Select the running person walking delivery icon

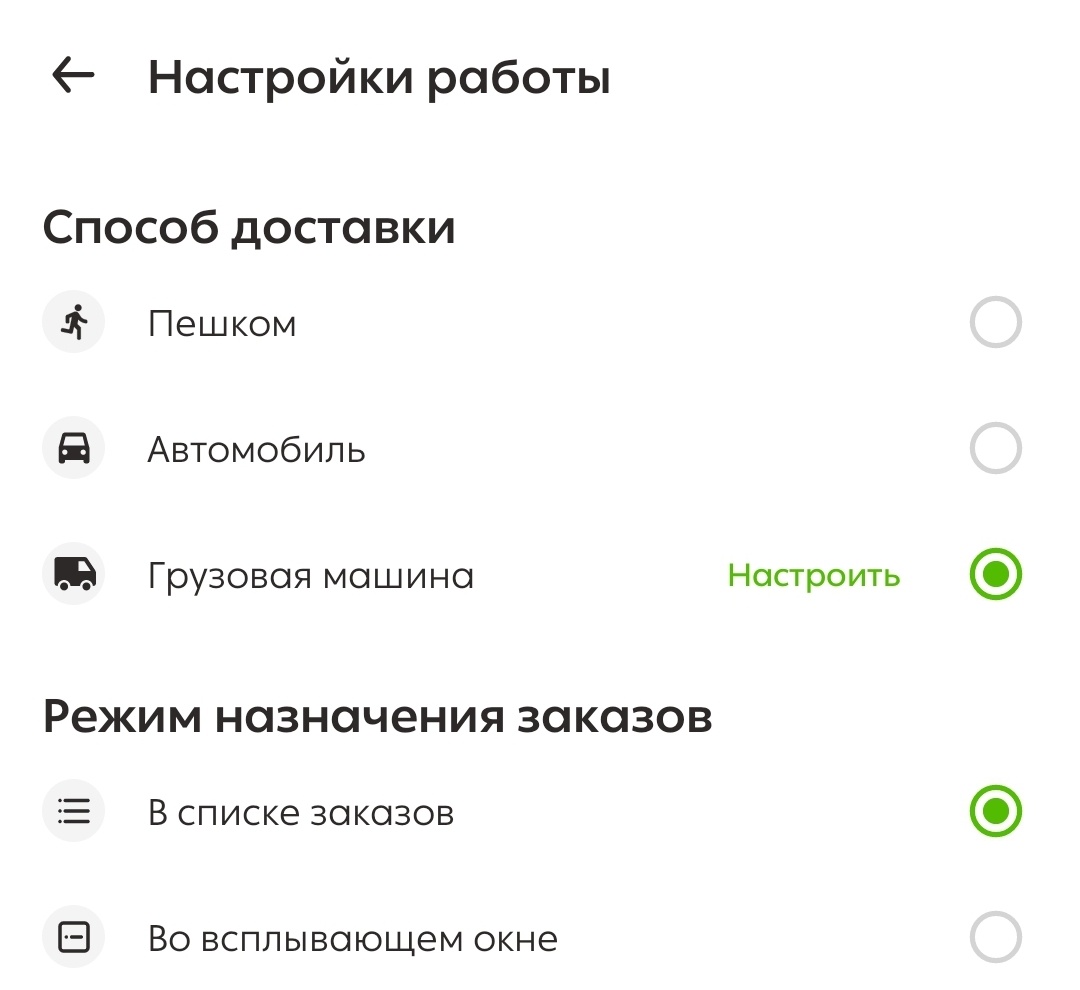point(72,321)
